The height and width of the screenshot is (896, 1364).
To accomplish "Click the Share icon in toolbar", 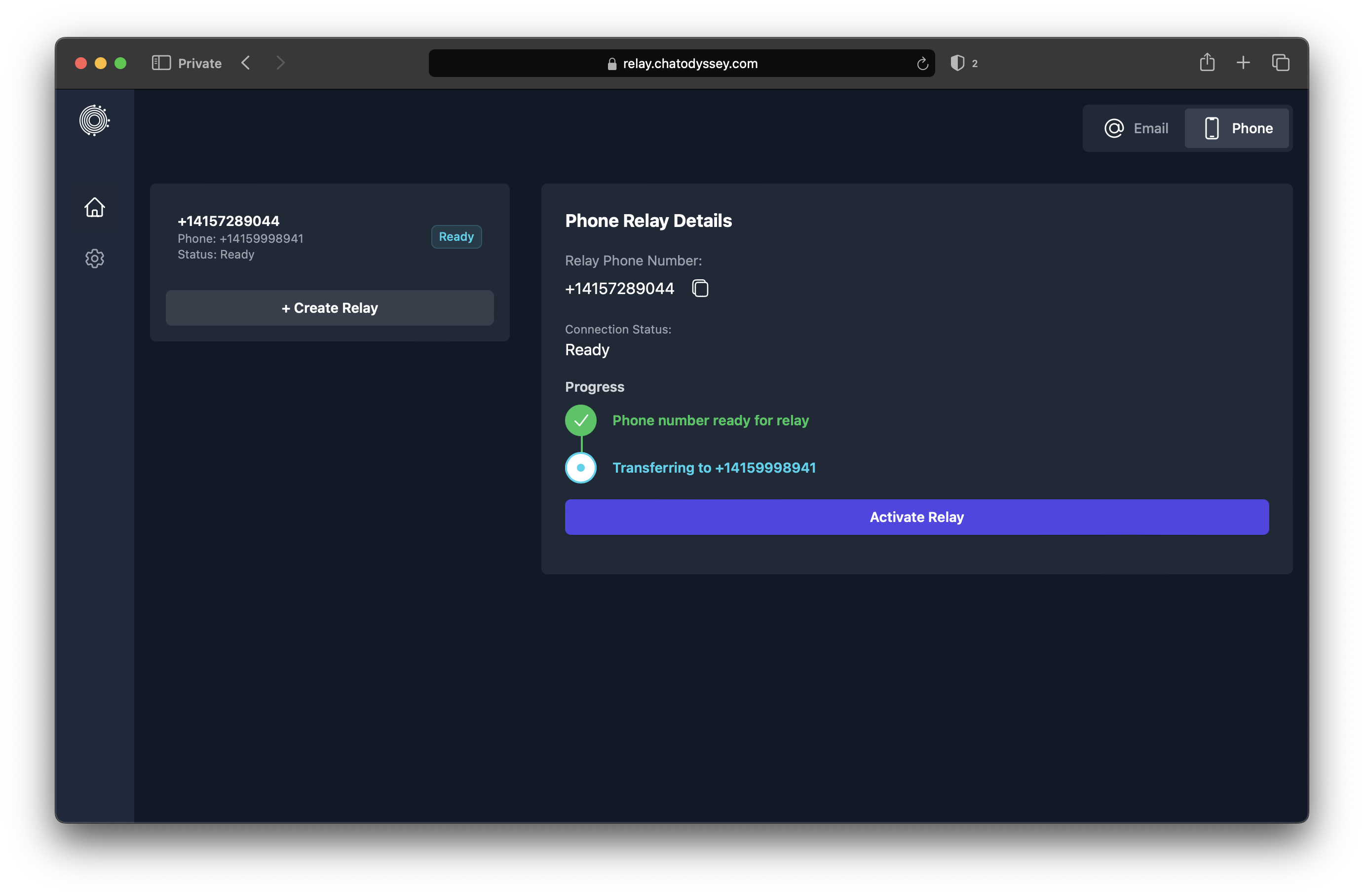I will click(1207, 63).
